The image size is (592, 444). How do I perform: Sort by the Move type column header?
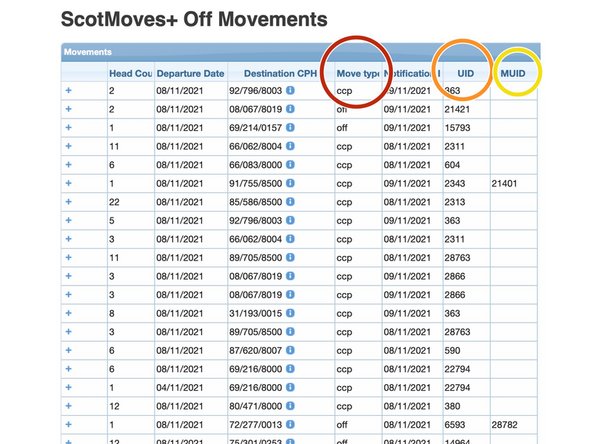pos(358,73)
